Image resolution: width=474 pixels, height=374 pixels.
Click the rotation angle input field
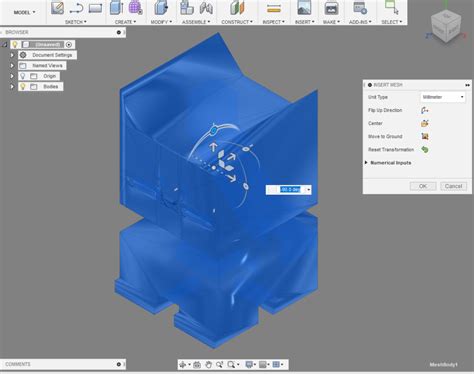(x=289, y=190)
